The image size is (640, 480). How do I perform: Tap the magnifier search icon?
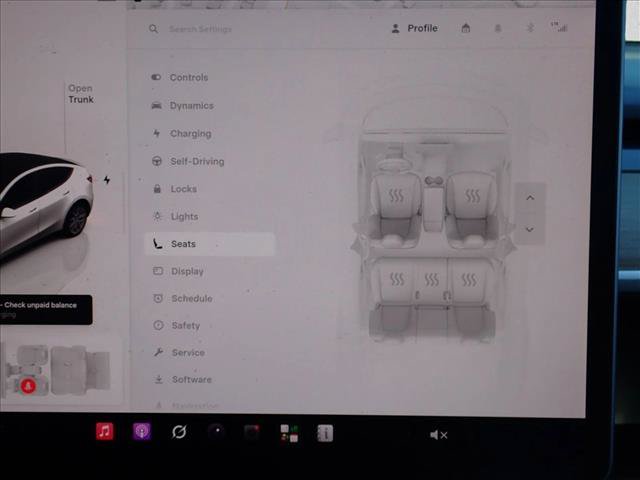pyautogui.click(x=153, y=29)
